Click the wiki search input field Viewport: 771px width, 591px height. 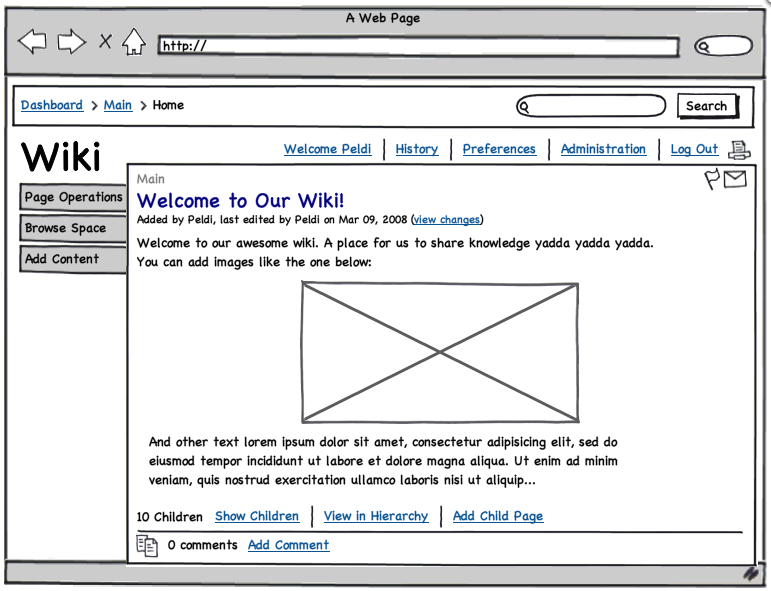591,106
